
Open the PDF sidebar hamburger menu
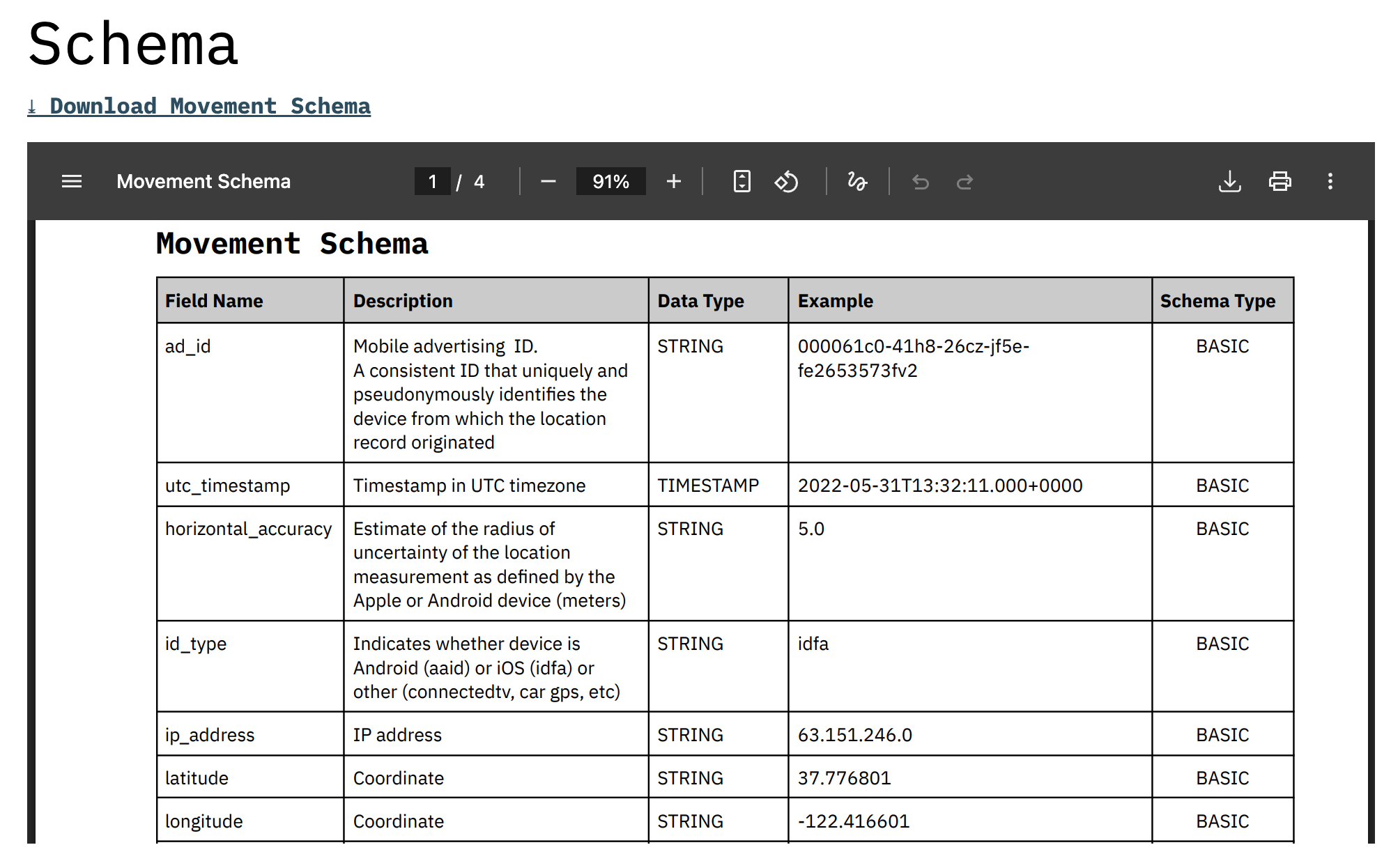72,182
